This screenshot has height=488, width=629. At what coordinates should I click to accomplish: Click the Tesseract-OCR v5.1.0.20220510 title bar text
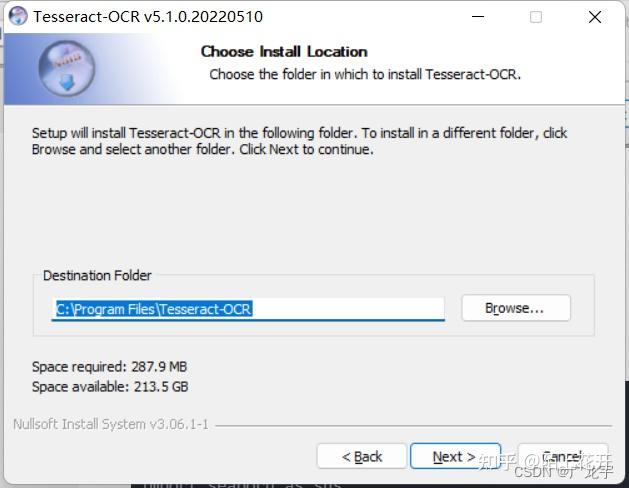click(x=148, y=17)
